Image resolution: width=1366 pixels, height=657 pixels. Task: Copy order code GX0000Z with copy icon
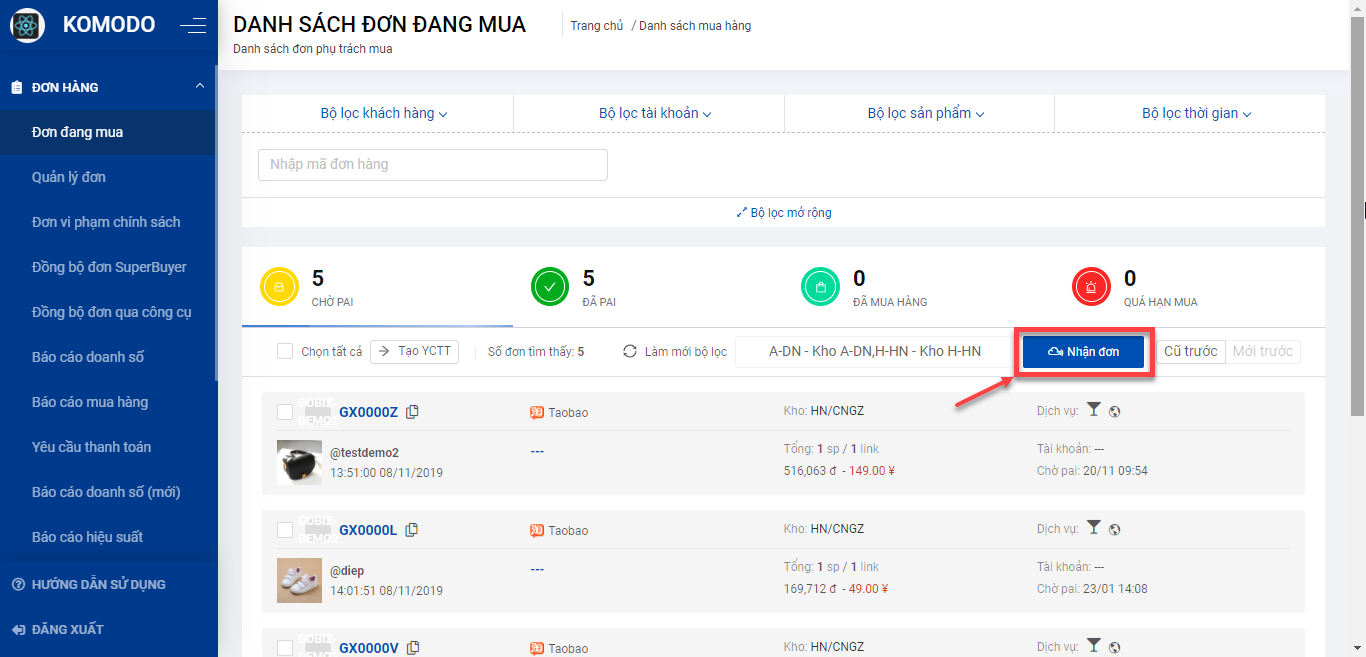click(x=412, y=412)
